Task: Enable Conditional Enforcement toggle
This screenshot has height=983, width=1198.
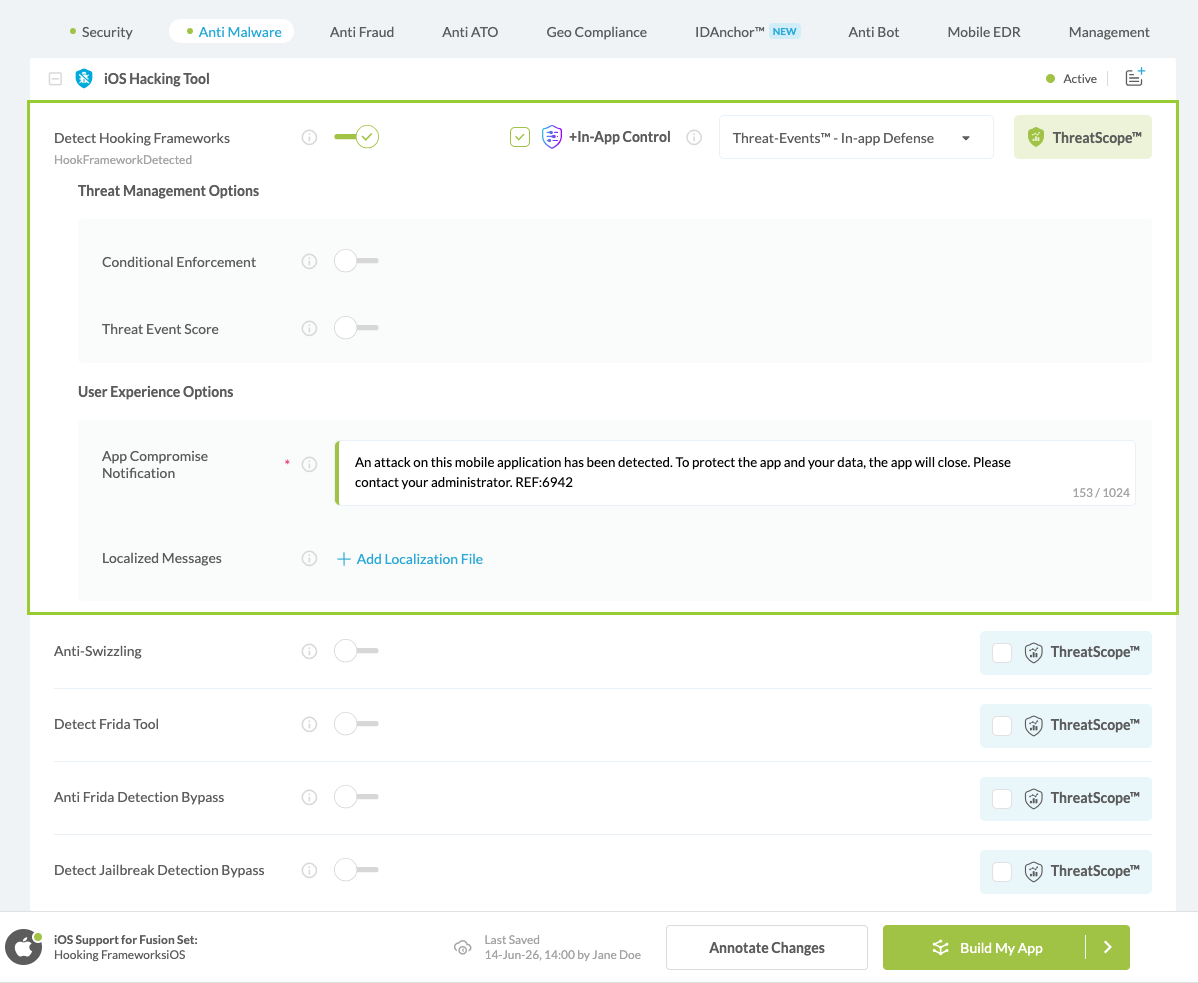Action: coord(356,260)
